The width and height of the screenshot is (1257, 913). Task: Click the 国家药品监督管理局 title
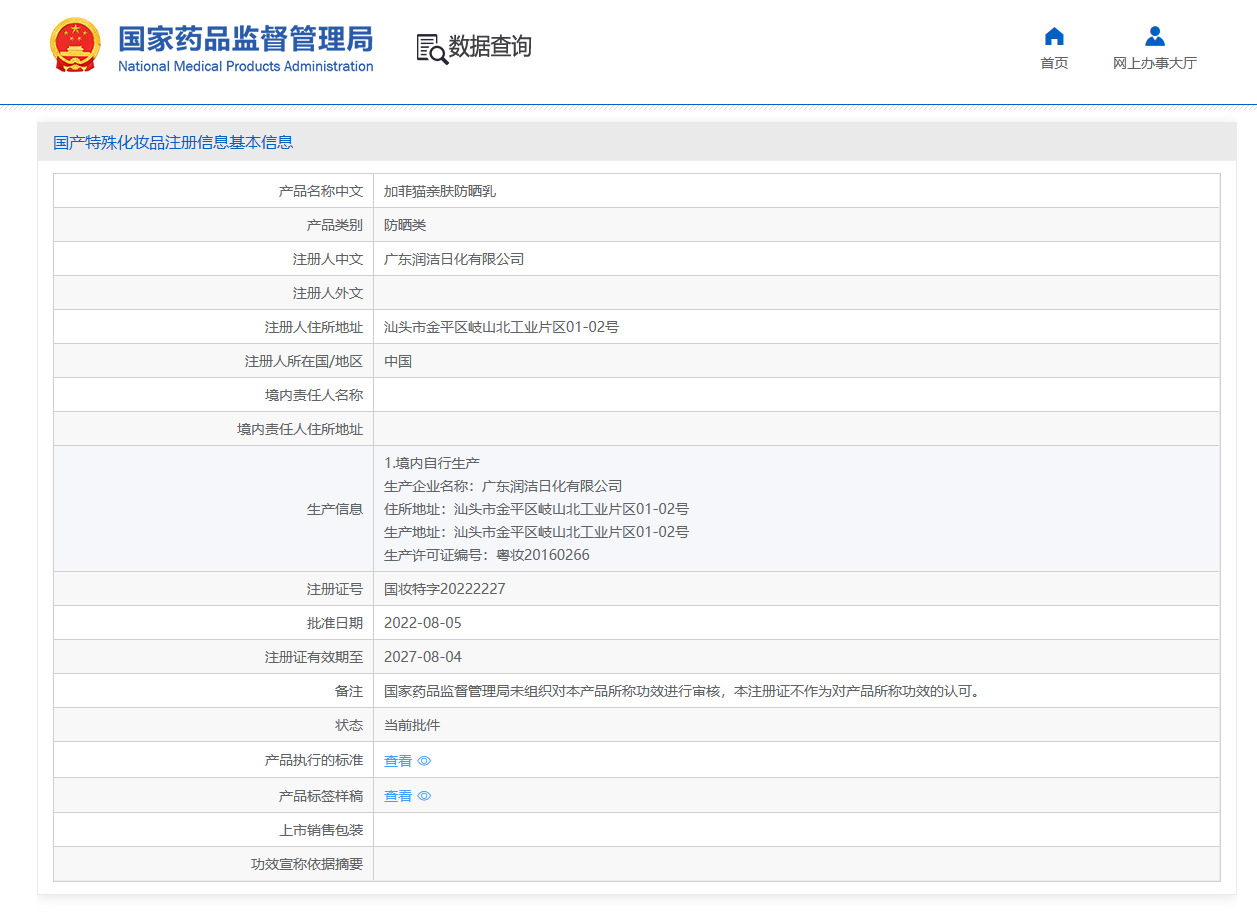245,39
